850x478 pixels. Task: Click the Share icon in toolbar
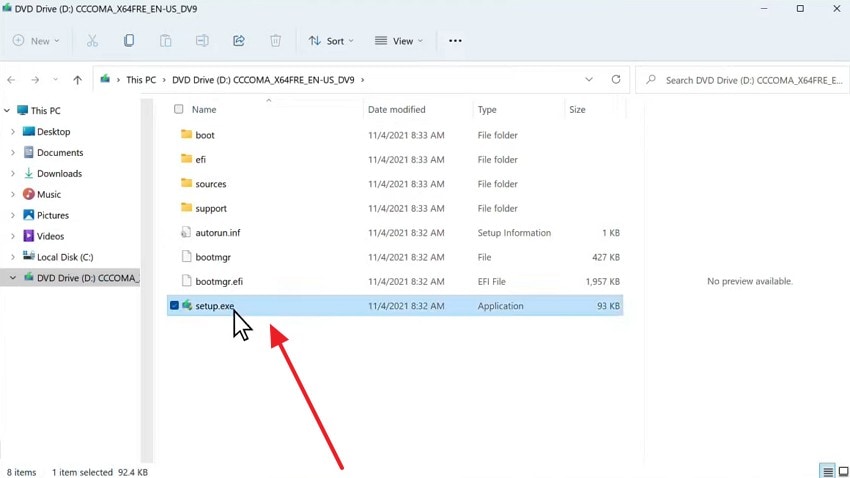coord(239,41)
